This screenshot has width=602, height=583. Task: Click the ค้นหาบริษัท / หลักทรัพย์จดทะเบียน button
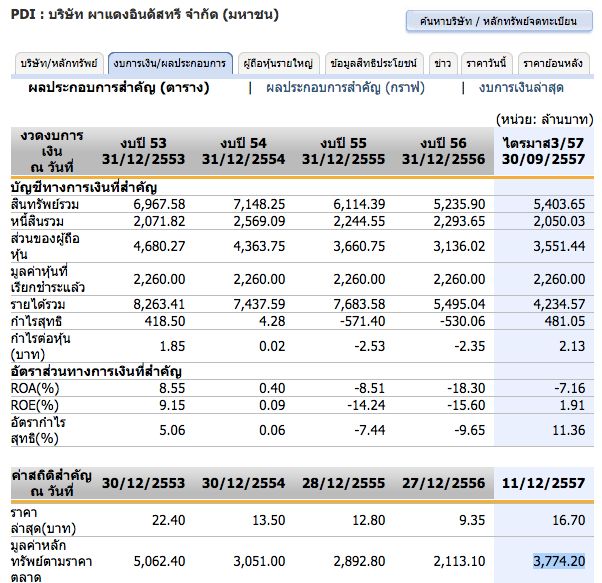[499, 21]
